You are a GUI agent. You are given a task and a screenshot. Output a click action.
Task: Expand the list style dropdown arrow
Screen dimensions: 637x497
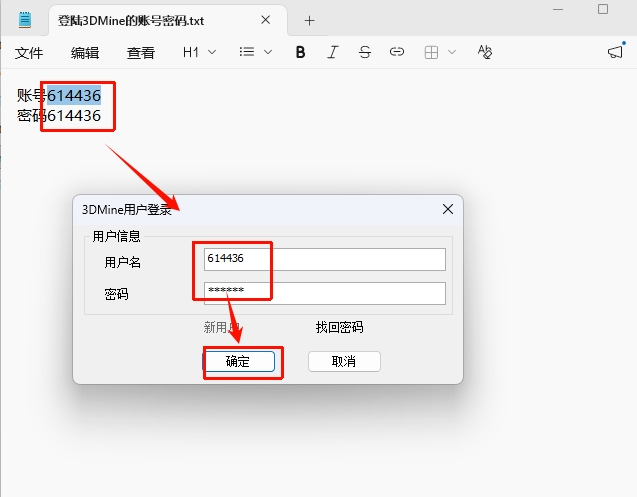click(x=268, y=52)
